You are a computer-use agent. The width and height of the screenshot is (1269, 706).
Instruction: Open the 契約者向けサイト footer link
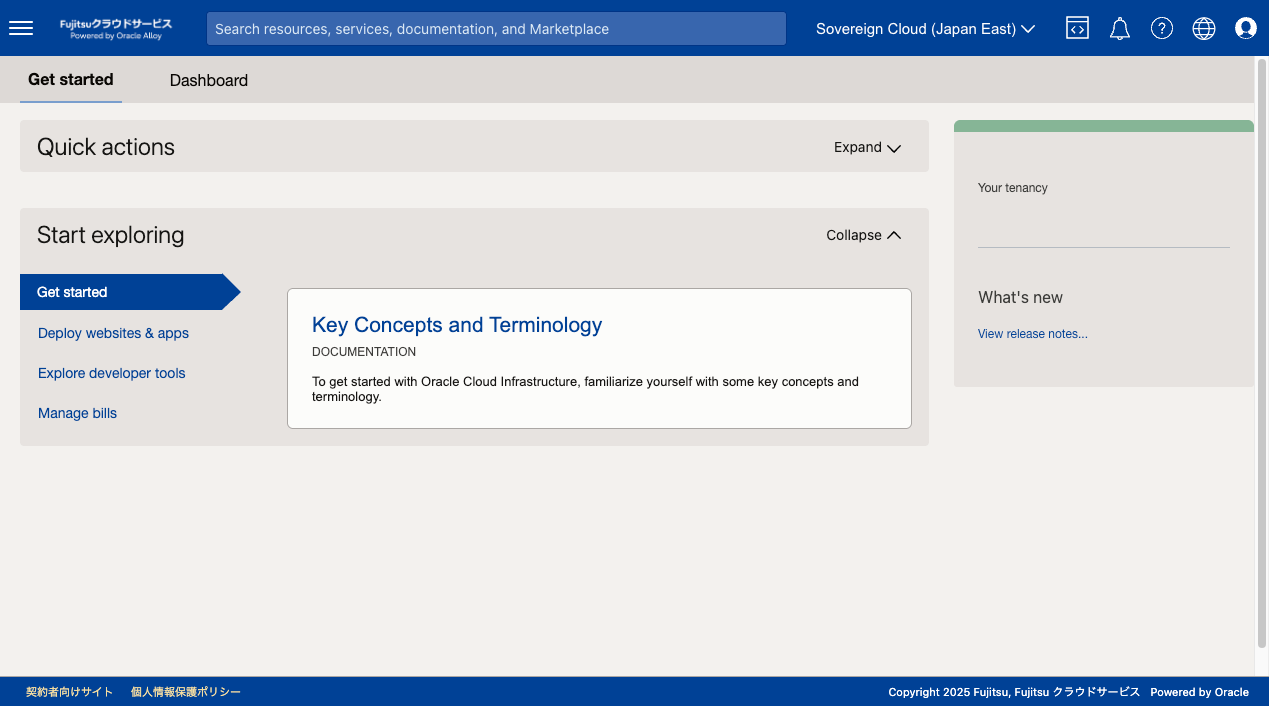[69, 691]
